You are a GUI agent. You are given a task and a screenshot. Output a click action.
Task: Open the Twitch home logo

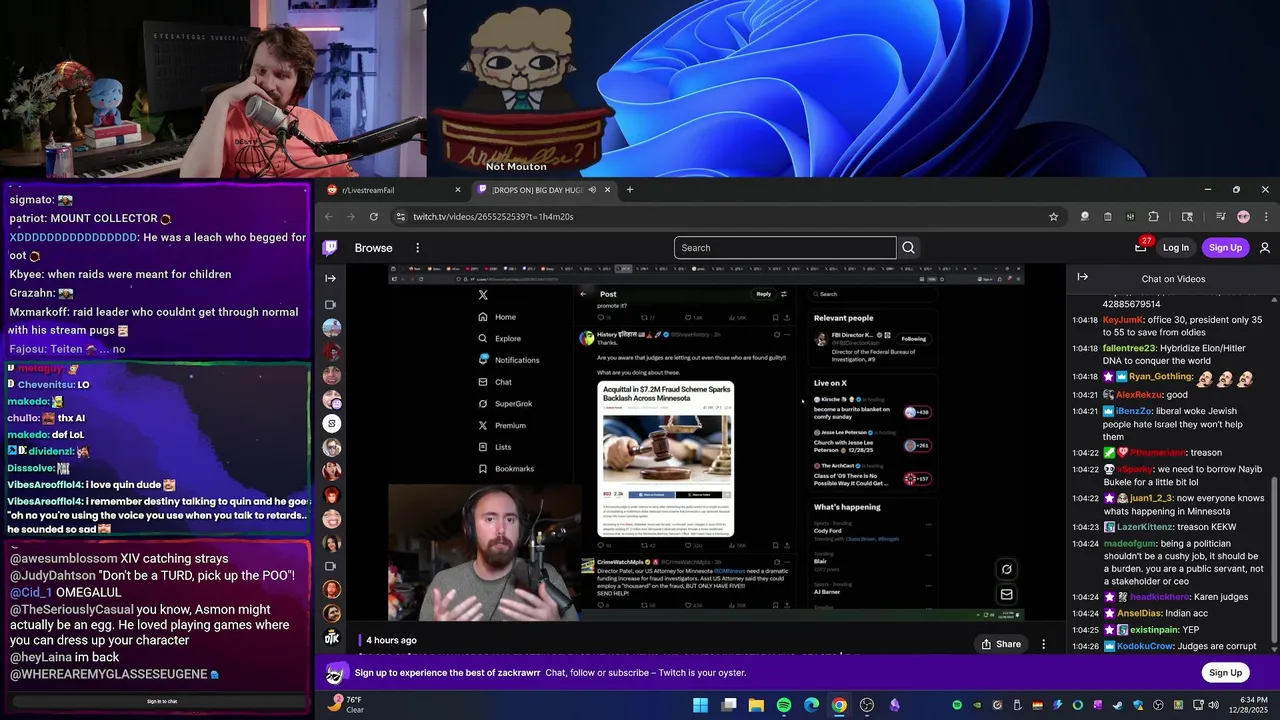point(330,248)
